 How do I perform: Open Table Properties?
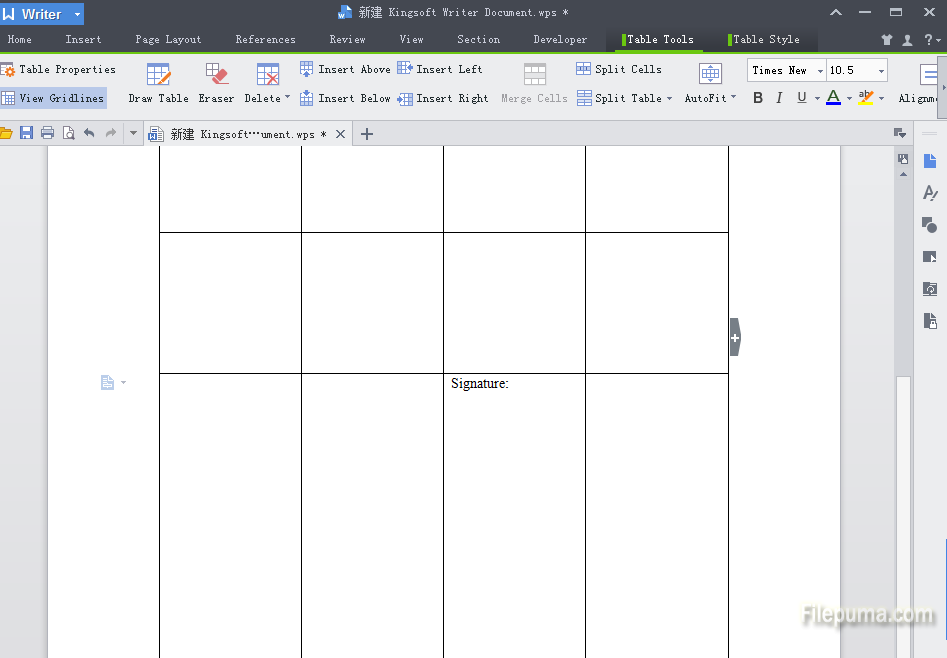pos(58,69)
